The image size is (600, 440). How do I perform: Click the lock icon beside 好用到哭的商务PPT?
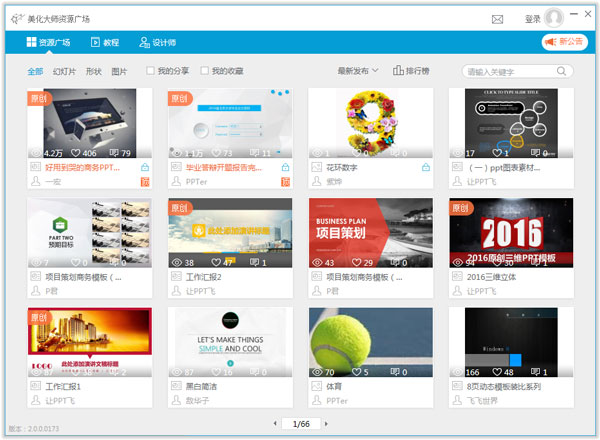(x=145, y=167)
